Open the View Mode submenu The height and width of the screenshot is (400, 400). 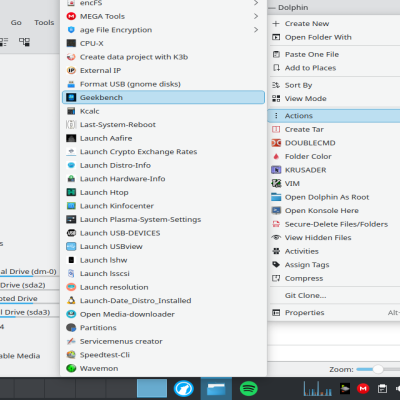pyautogui.click(x=334, y=99)
